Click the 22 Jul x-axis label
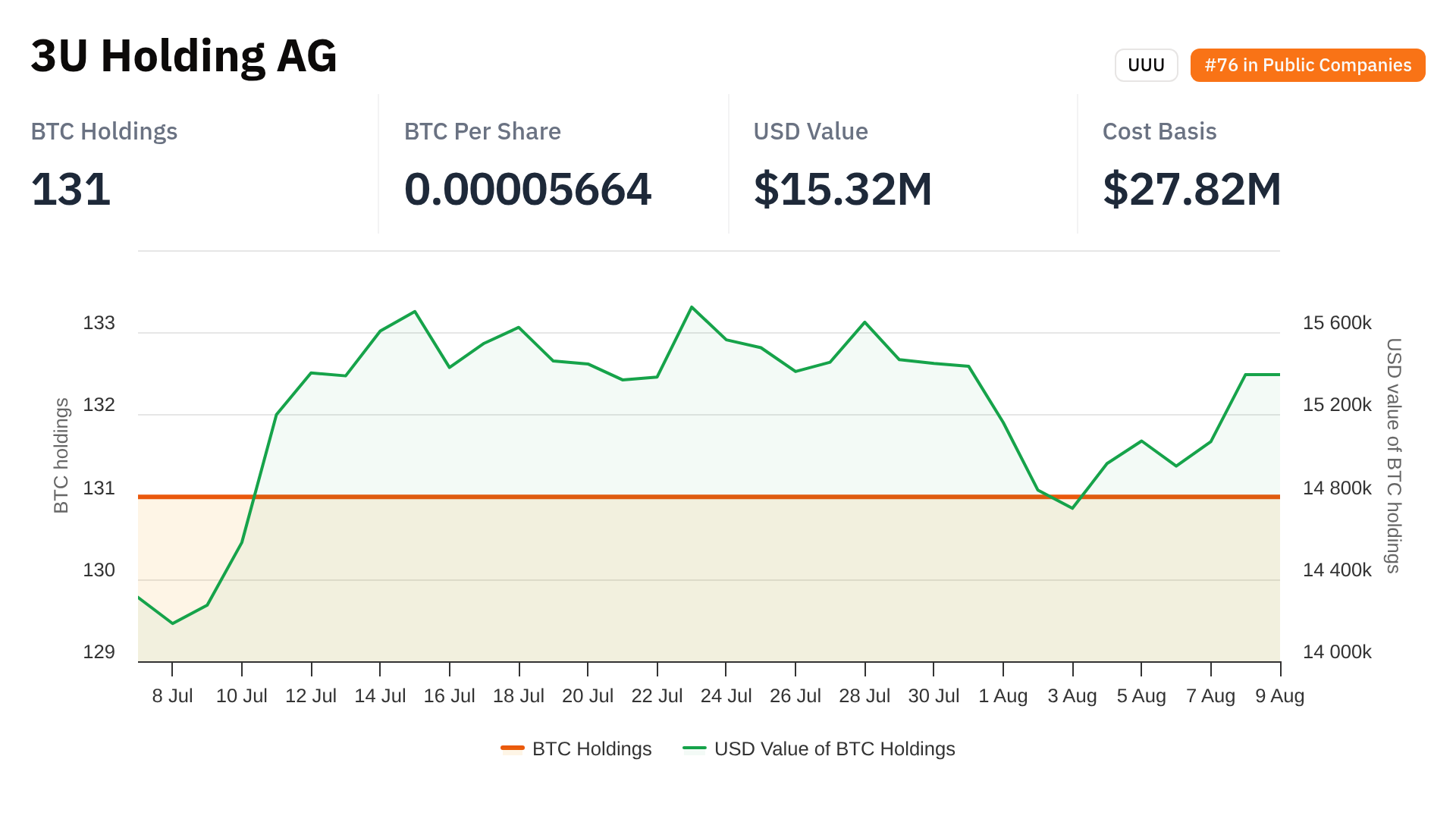 coord(657,695)
